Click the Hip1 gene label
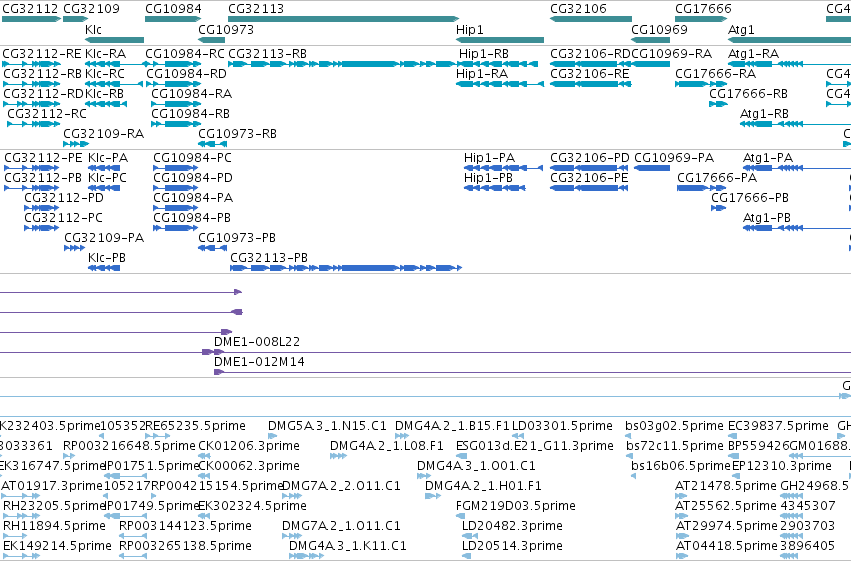Screen dimensions: 851x561 tap(469, 30)
